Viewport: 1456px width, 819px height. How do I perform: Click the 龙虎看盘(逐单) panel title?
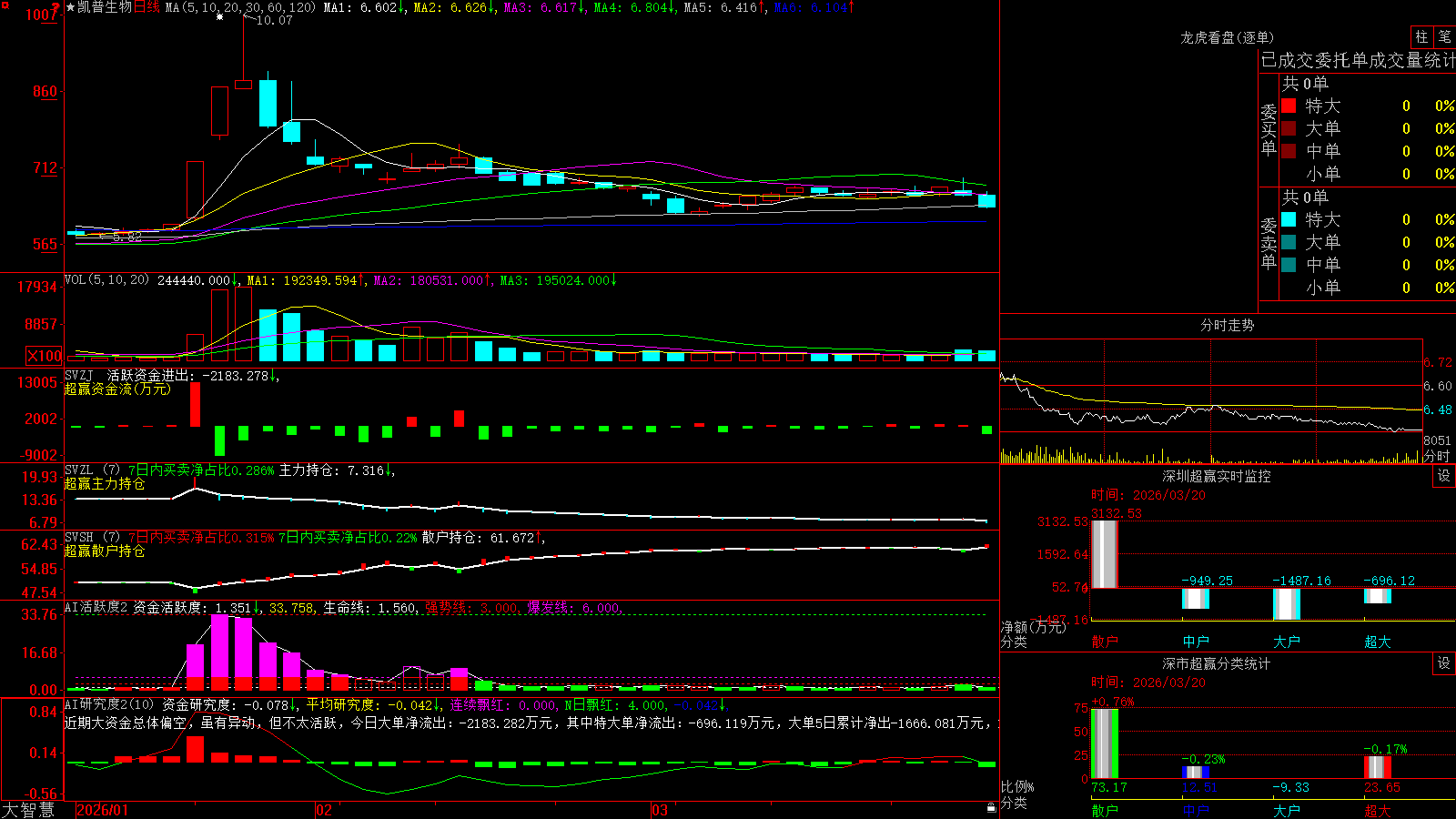[1227, 37]
